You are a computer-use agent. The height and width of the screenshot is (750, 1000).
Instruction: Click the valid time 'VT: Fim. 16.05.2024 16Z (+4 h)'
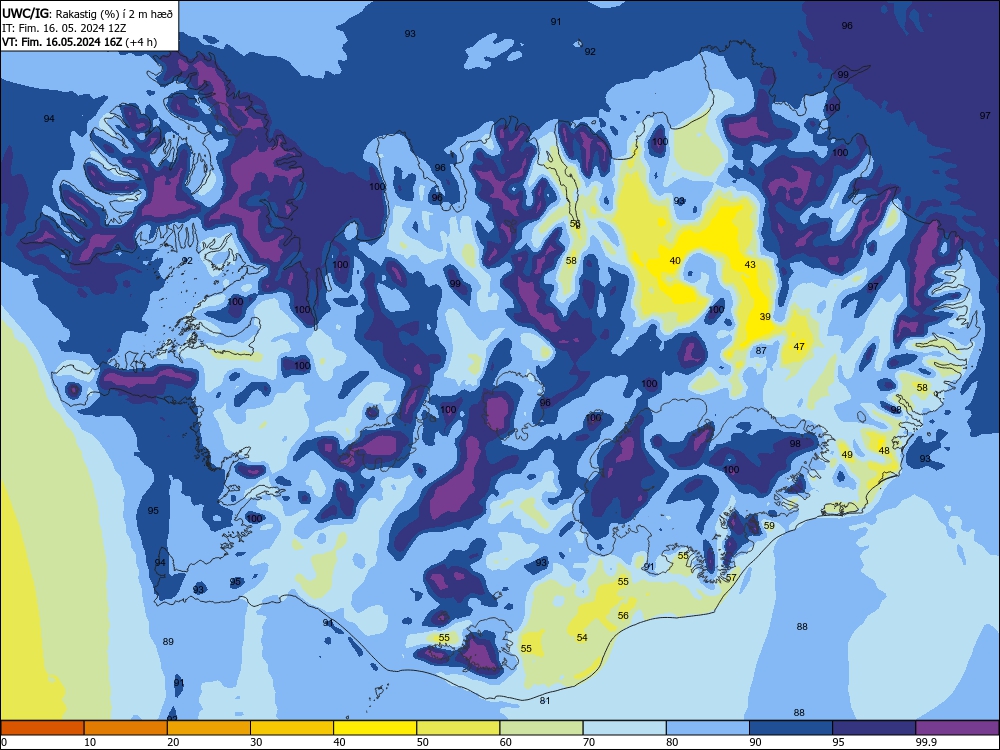[79, 42]
